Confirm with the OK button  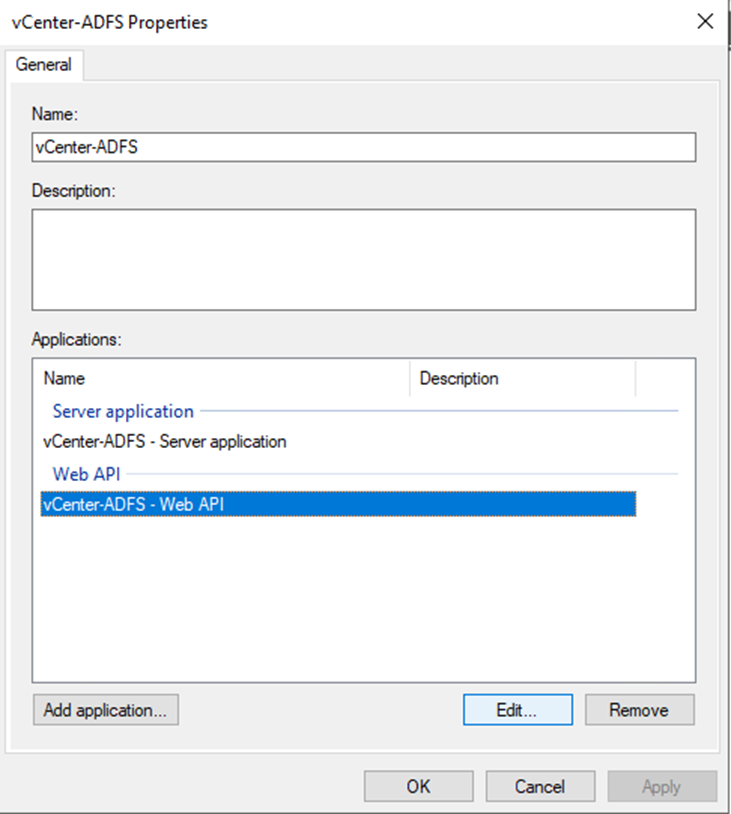418,786
